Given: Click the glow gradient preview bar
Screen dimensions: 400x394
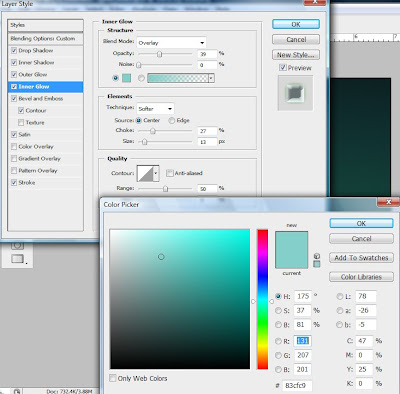Looking at the screenshot, I should click(x=178, y=78).
